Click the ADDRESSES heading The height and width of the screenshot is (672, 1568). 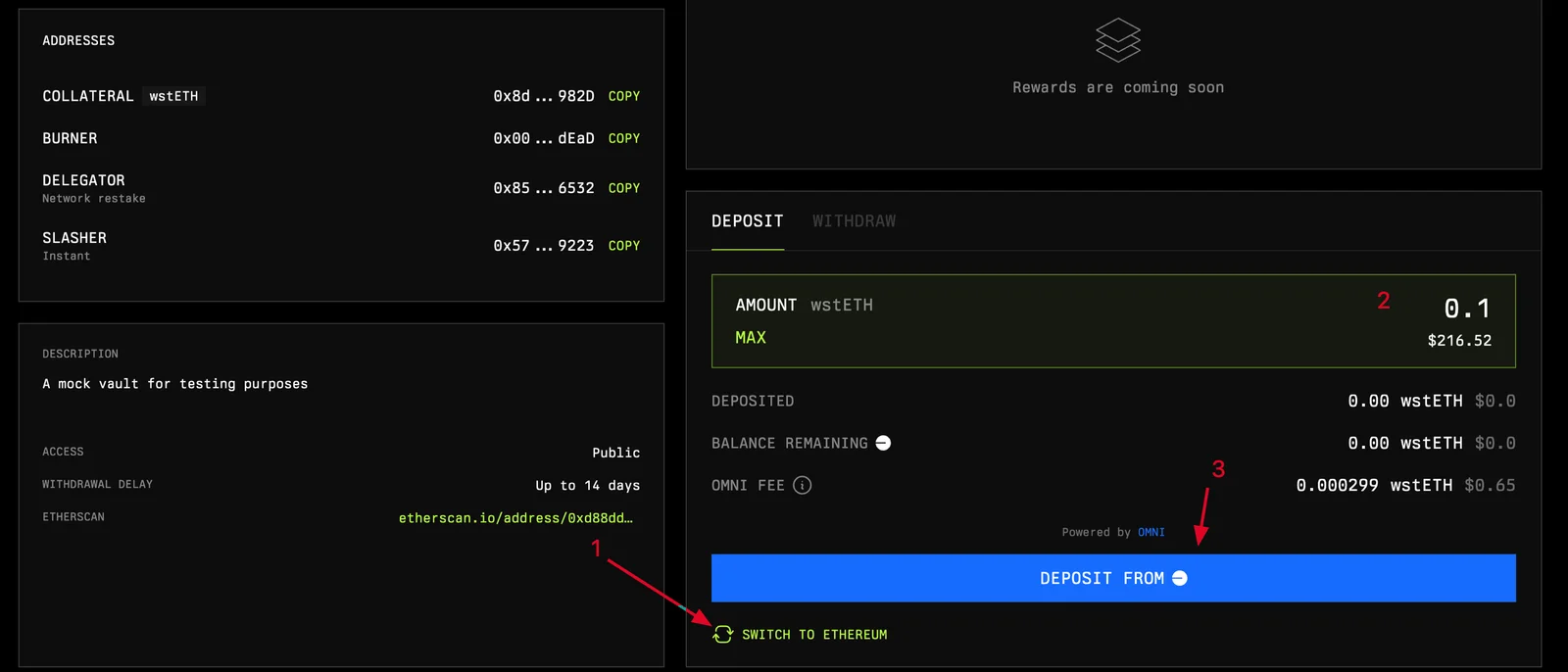(x=78, y=40)
